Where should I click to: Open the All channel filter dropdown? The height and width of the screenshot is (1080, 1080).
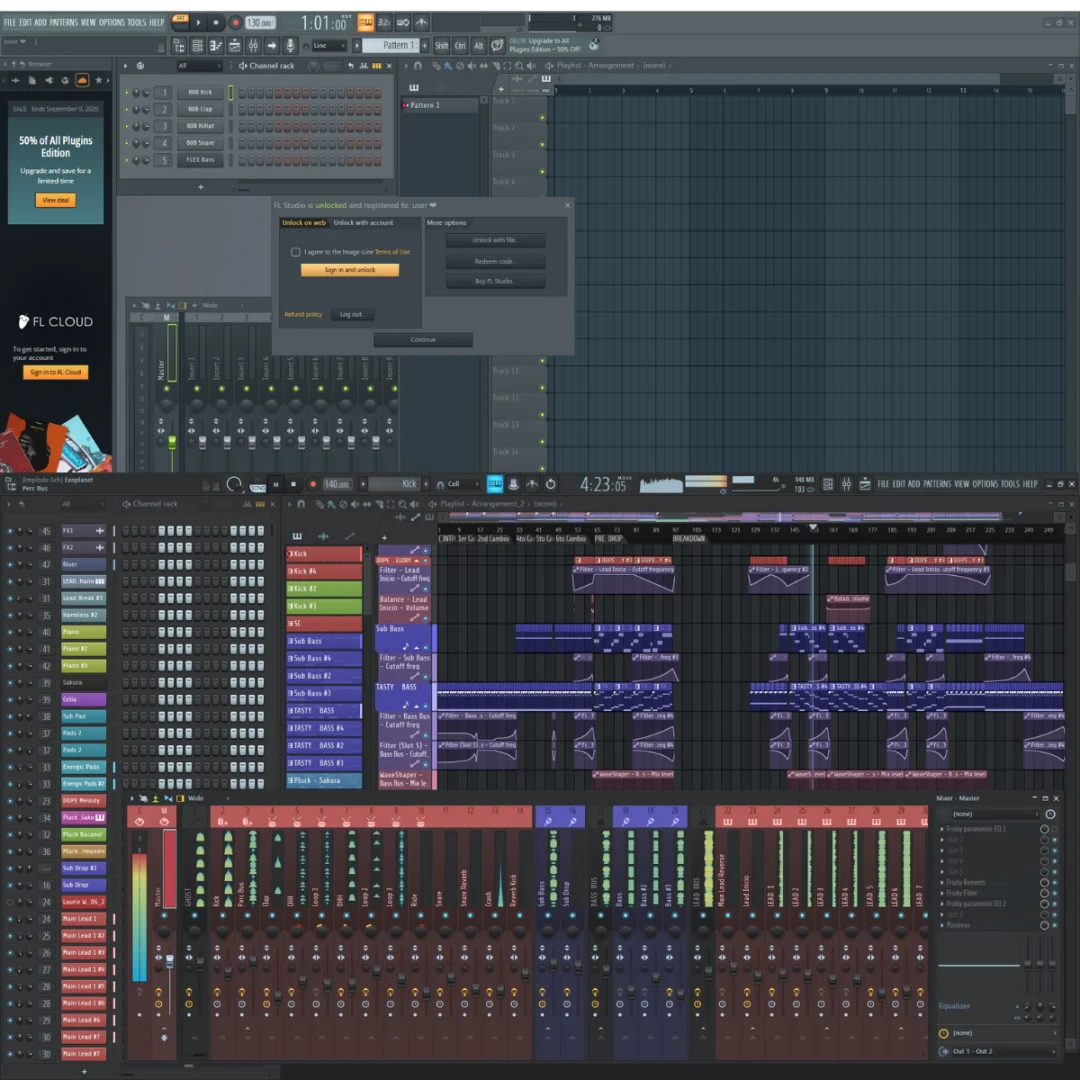point(196,66)
